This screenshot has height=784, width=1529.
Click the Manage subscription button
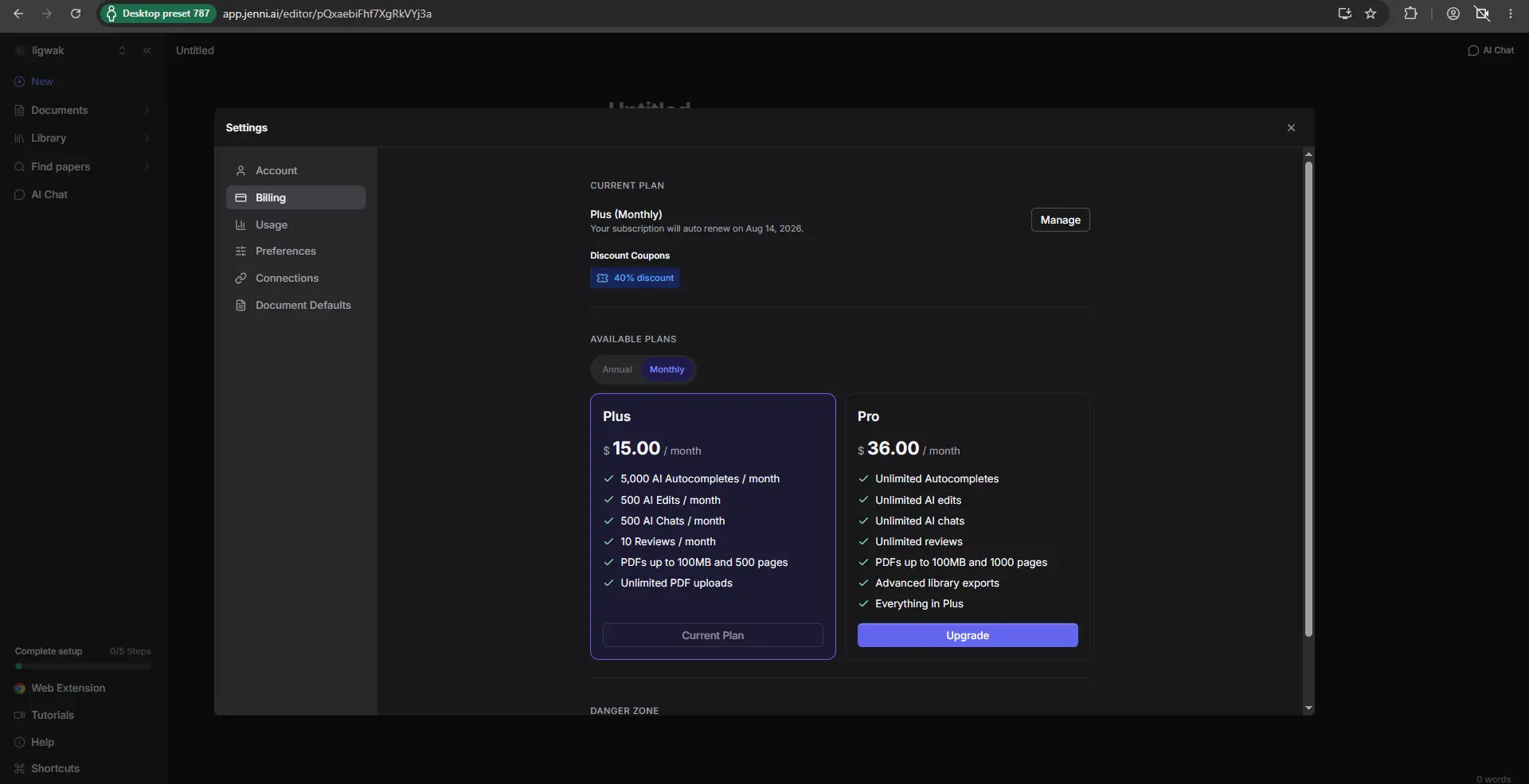[x=1060, y=220]
